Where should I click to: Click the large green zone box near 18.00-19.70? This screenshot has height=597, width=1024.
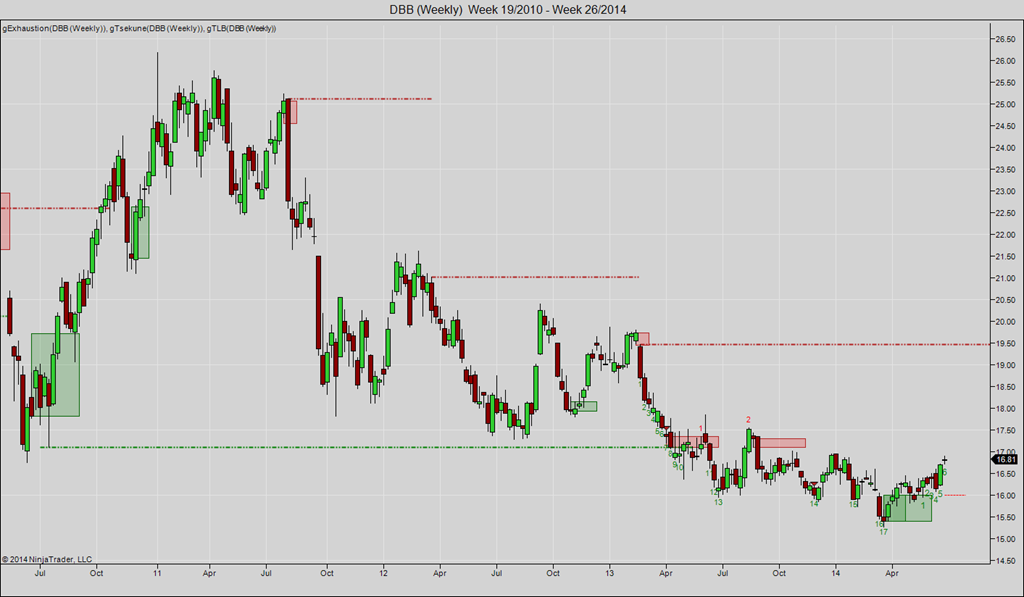click(56, 375)
